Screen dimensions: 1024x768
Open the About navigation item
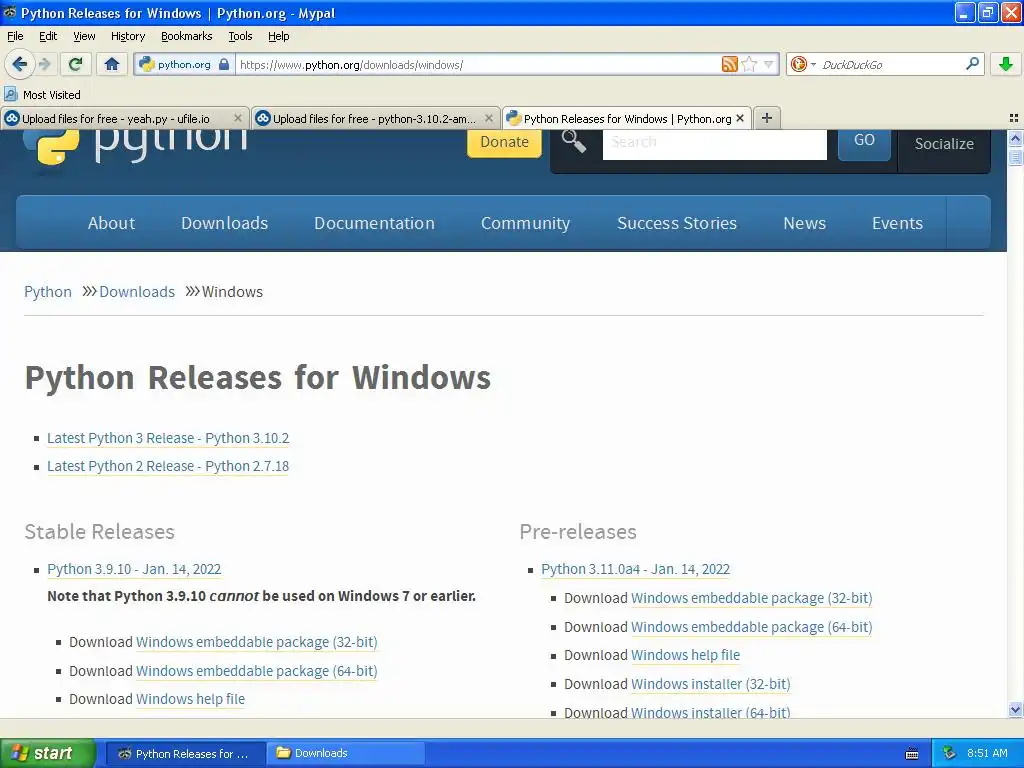pos(112,223)
